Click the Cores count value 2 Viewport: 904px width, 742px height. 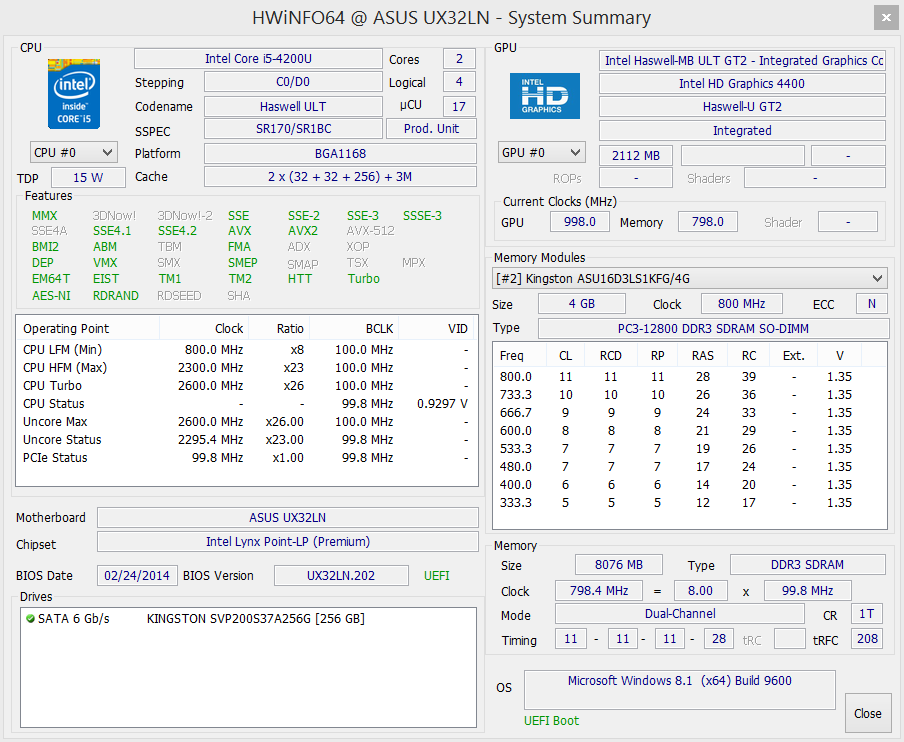coord(459,59)
